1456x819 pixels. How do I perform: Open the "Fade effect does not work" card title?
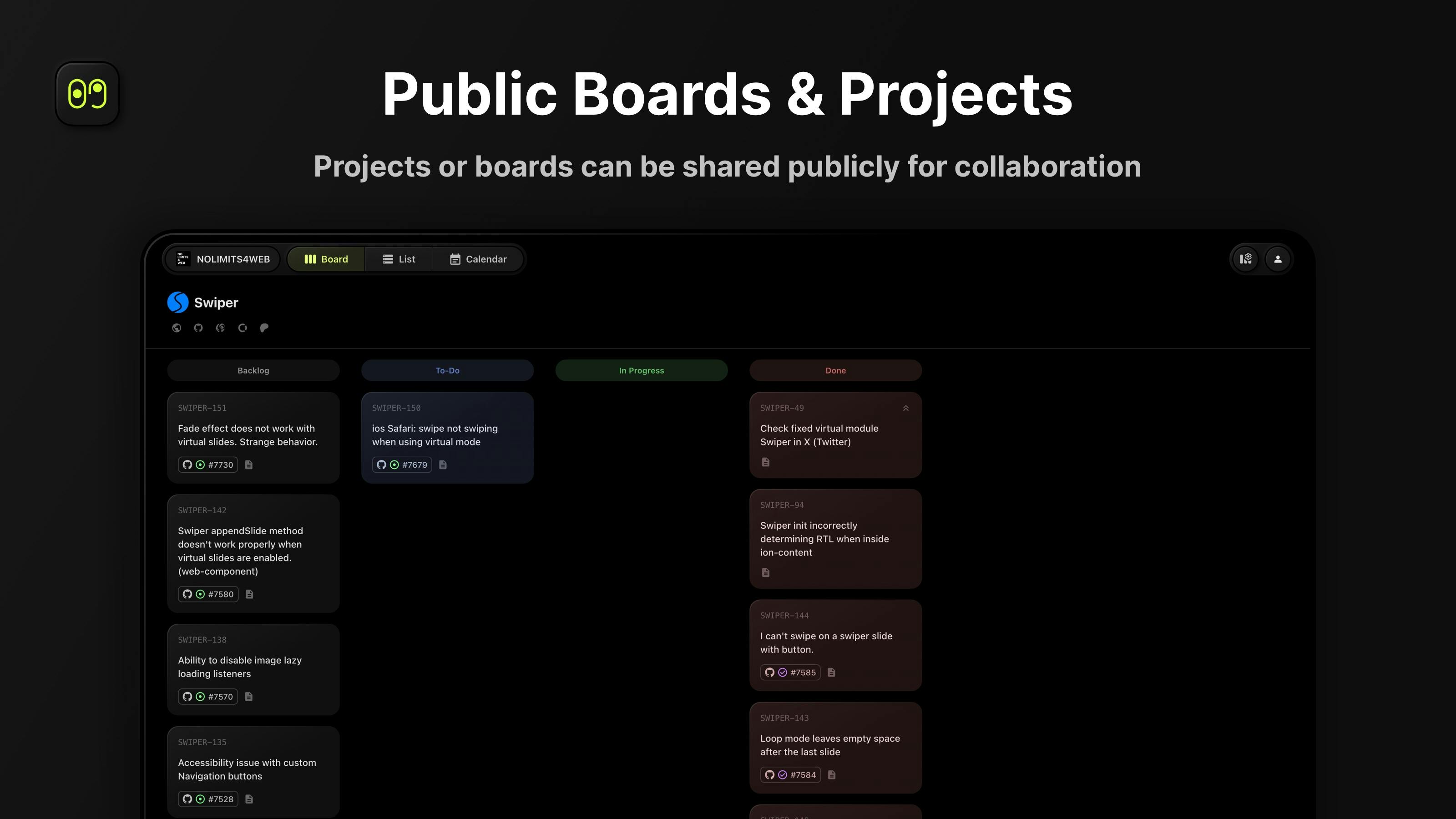pyautogui.click(x=248, y=435)
